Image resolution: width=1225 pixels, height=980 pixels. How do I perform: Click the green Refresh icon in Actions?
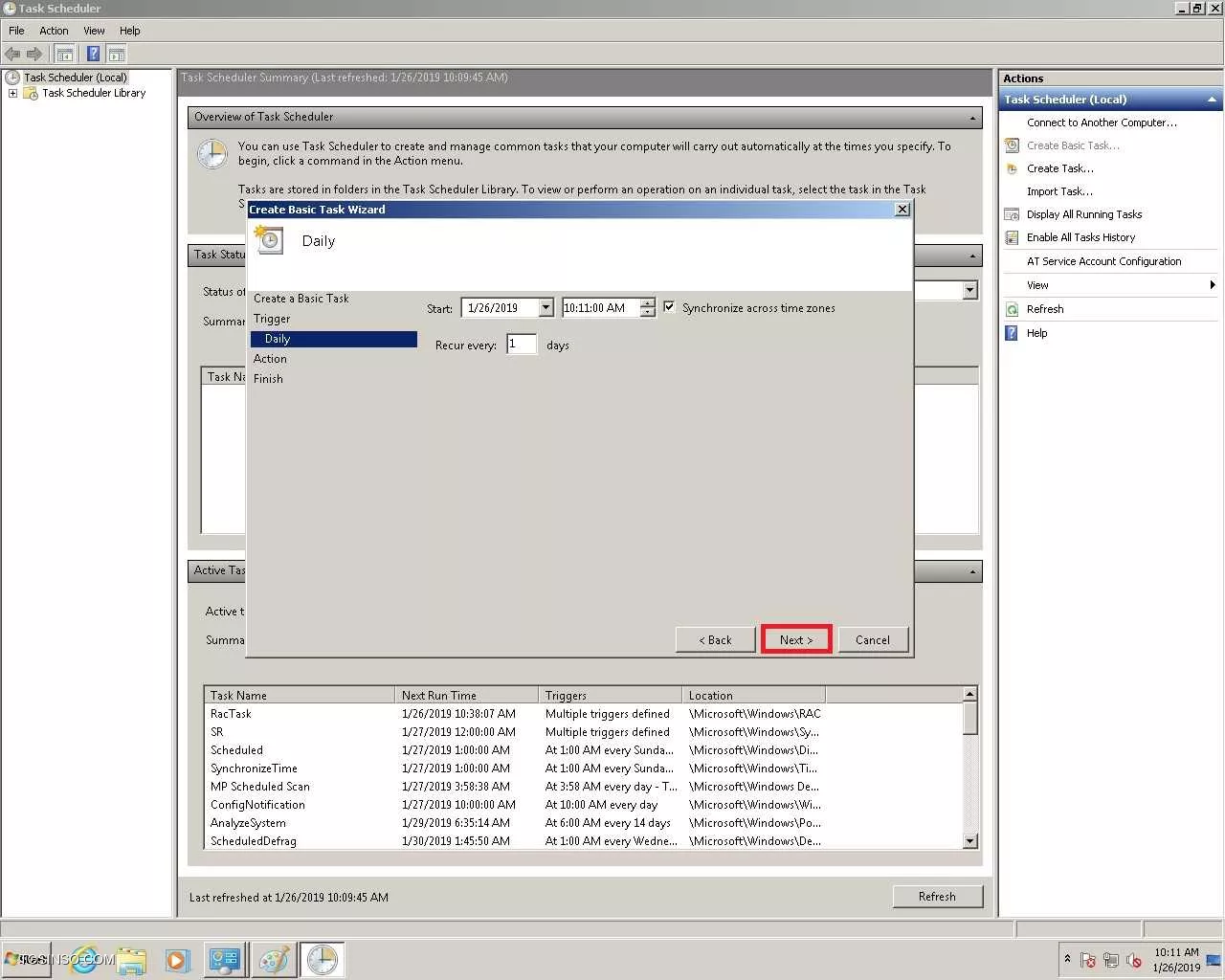pos(1012,309)
